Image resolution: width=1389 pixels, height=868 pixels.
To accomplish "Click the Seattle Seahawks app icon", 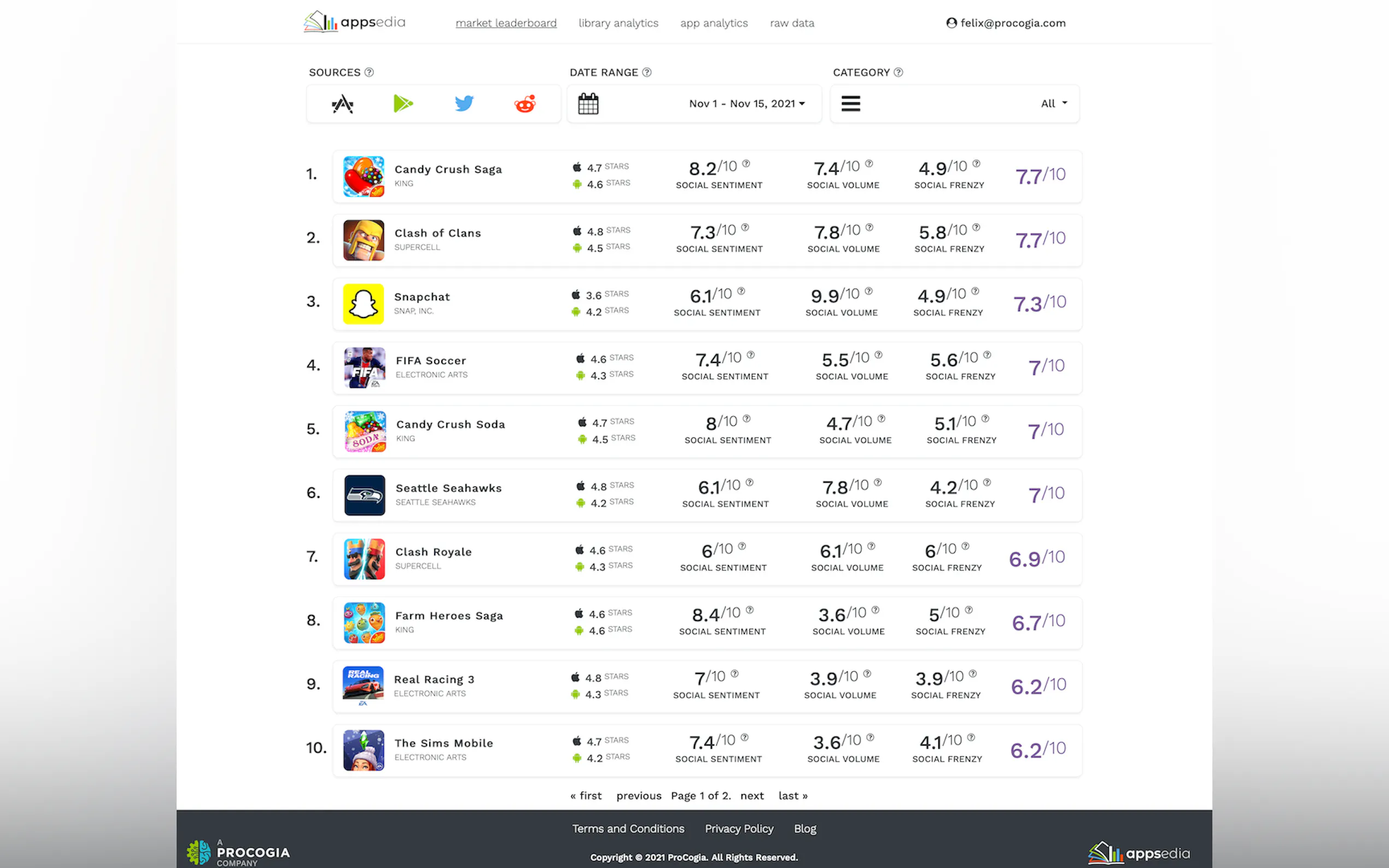I will tap(365, 495).
